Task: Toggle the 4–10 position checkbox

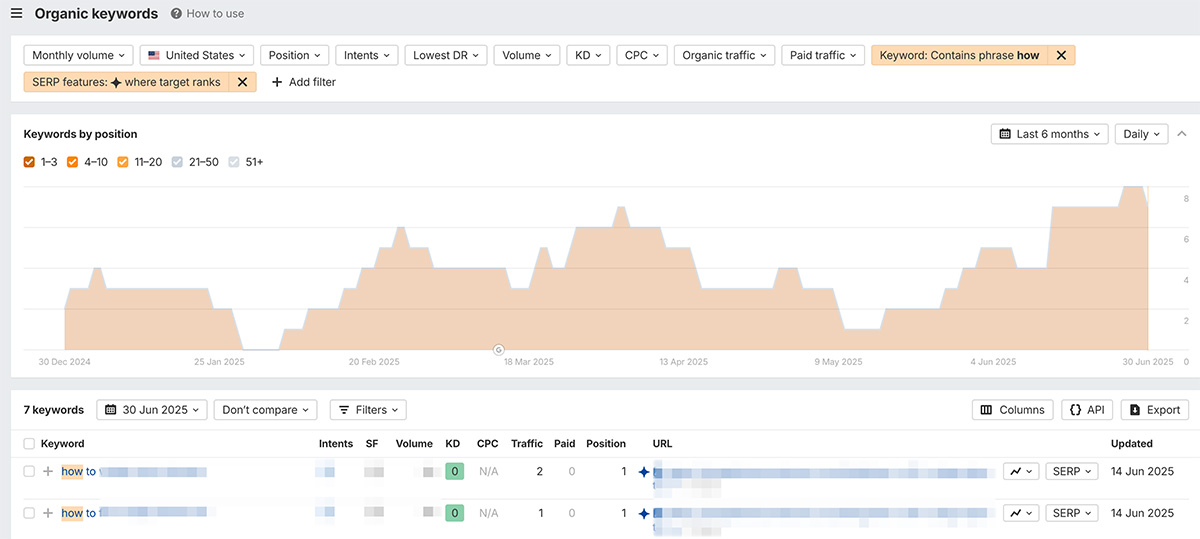Action: (x=73, y=162)
